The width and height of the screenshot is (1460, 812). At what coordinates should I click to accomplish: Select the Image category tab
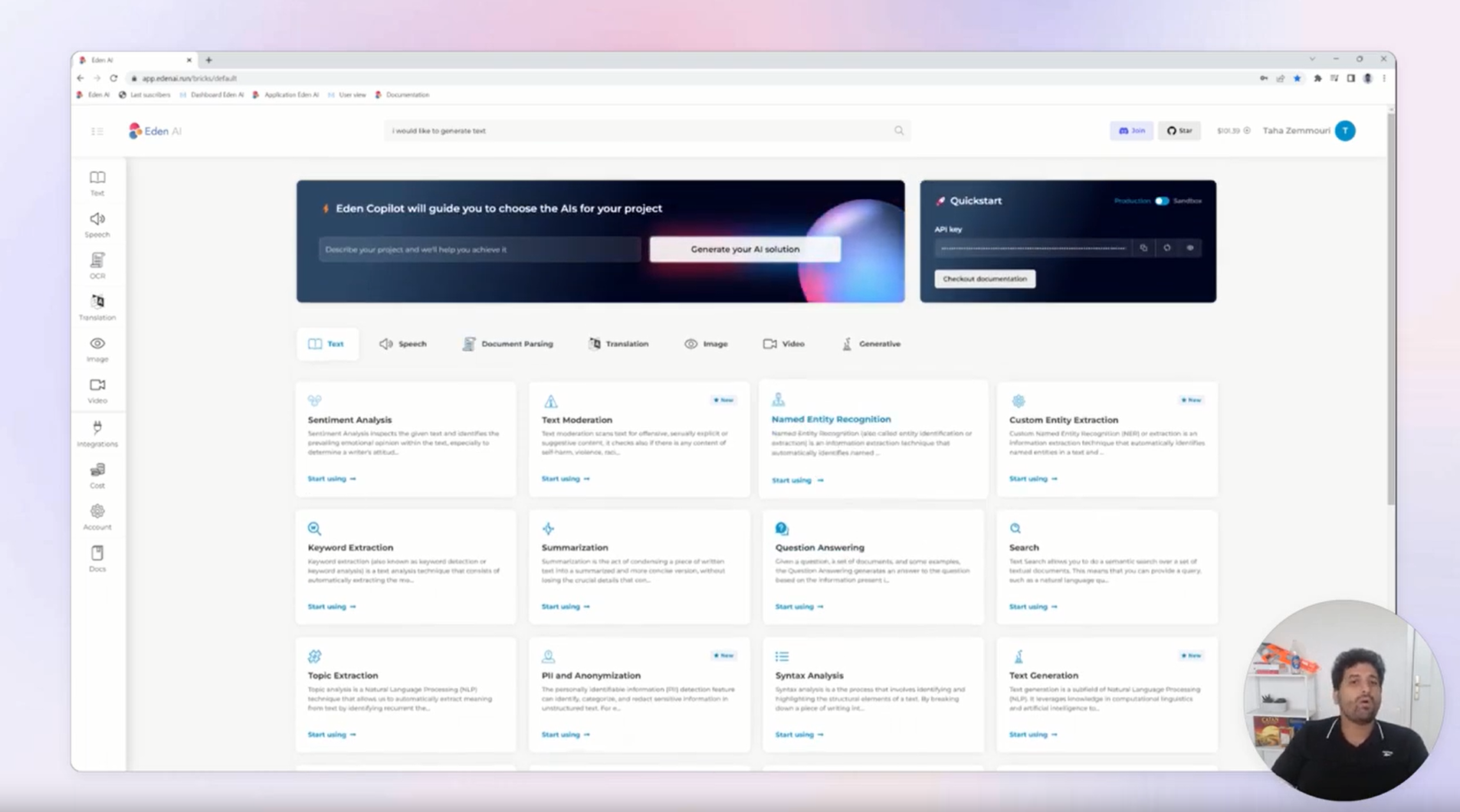[706, 344]
